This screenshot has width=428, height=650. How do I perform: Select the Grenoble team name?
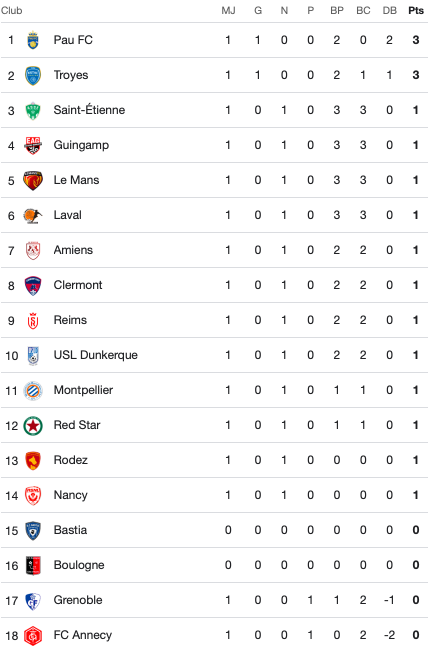(x=78, y=600)
